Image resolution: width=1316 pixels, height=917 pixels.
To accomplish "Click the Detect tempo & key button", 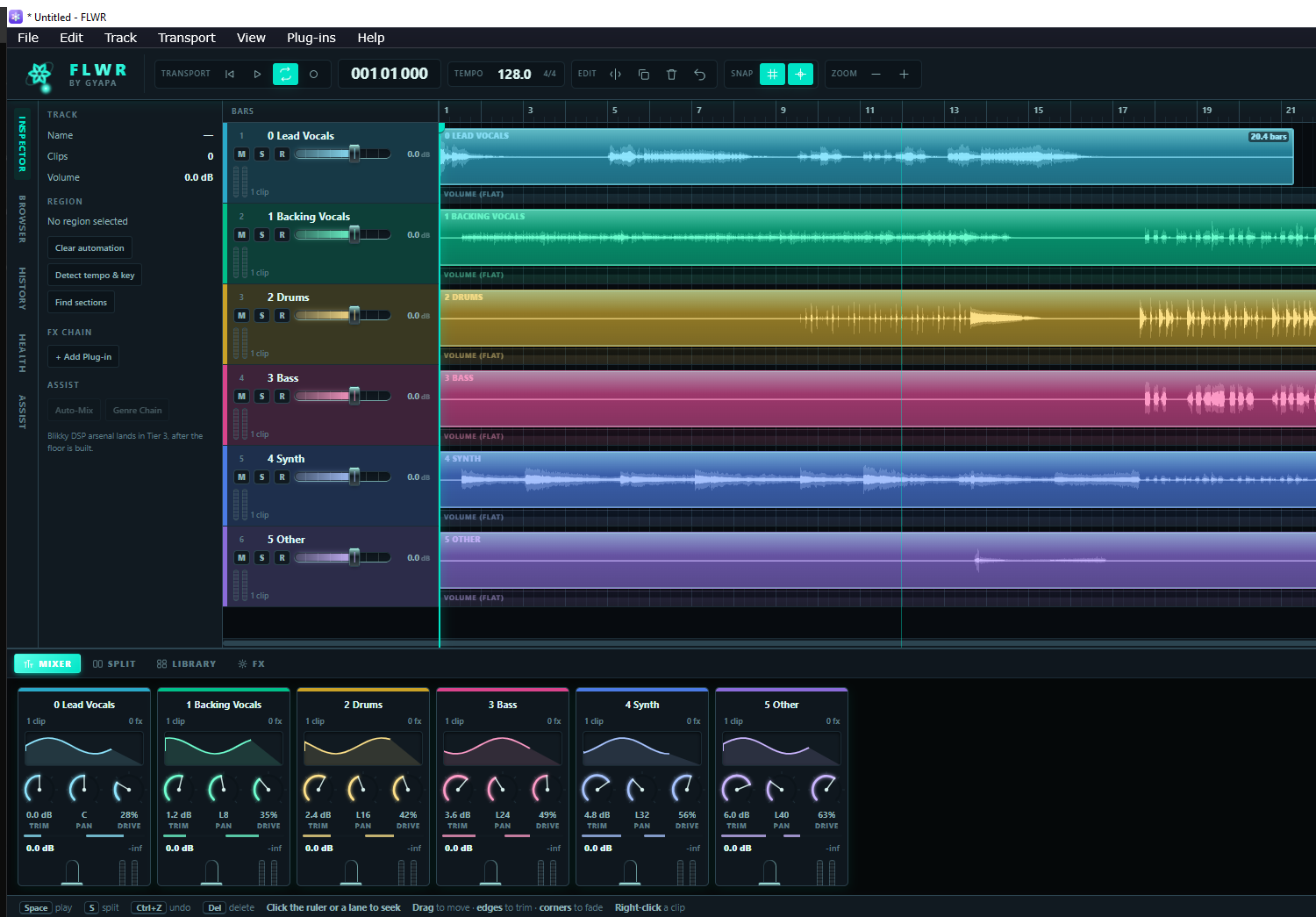I will [x=95, y=276].
